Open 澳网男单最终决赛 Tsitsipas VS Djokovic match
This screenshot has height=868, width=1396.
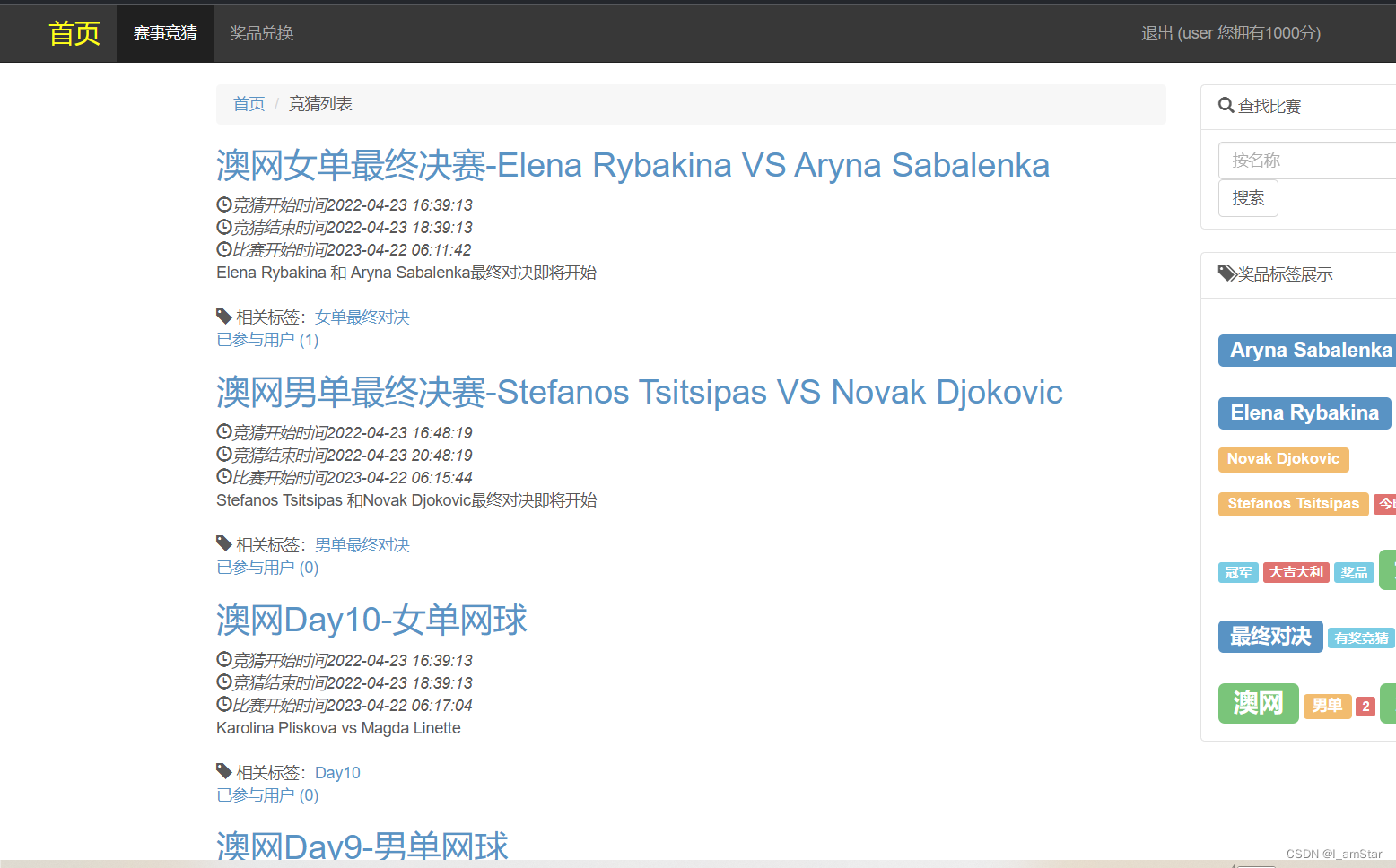tap(640, 393)
